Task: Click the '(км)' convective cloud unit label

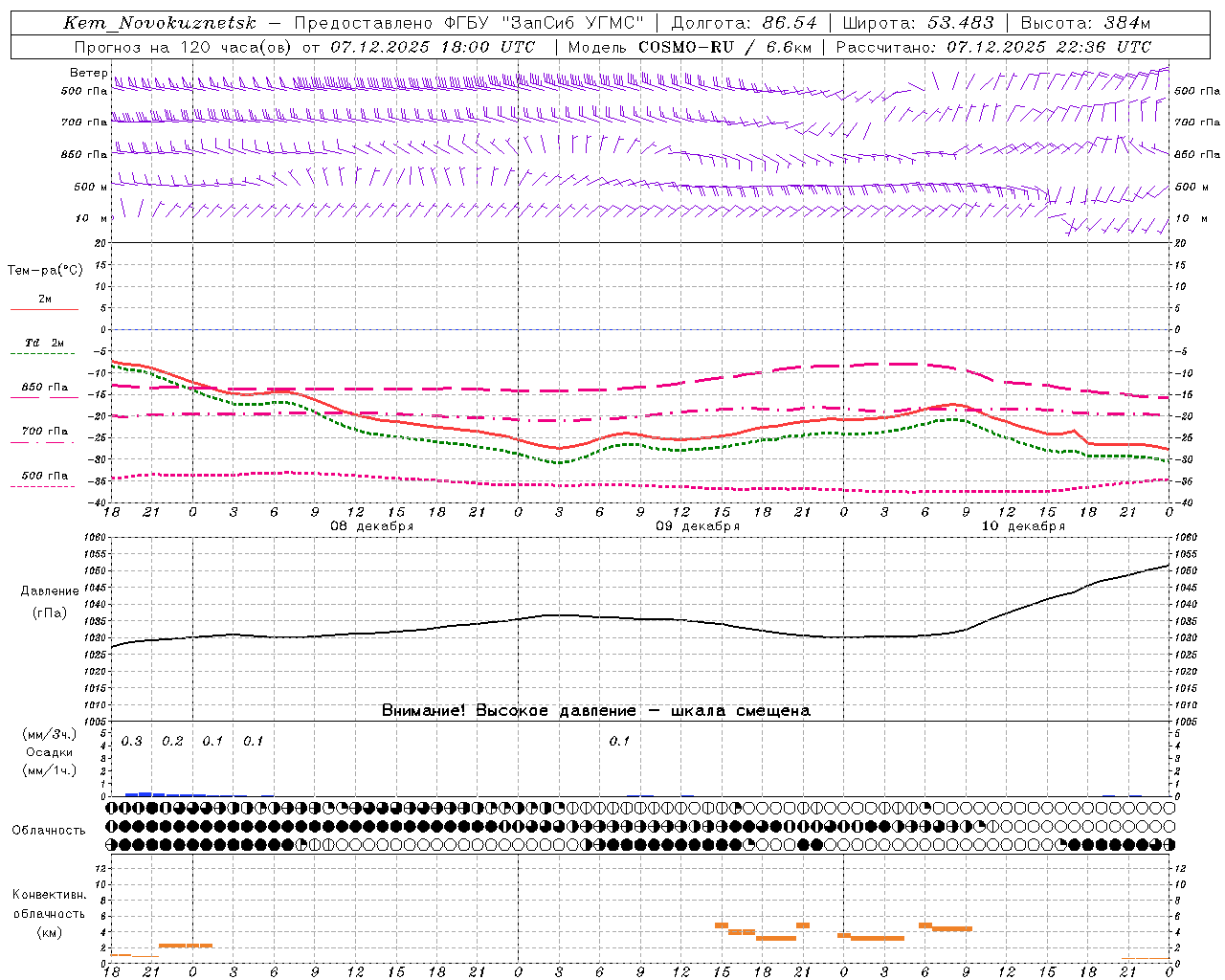Action: point(49,932)
